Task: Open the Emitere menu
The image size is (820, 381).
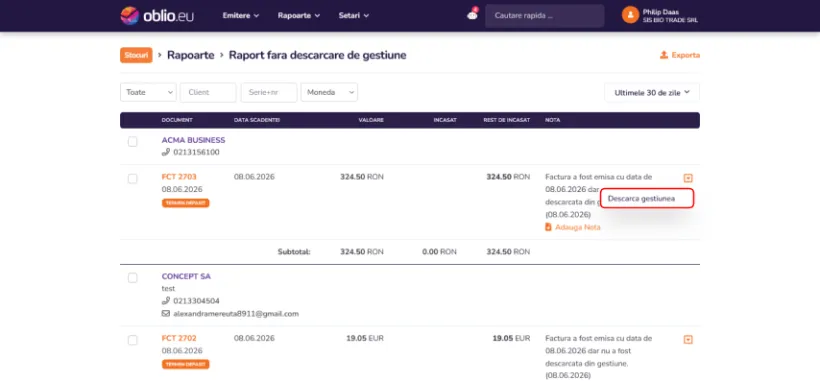Action: click(x=241, y=16)
